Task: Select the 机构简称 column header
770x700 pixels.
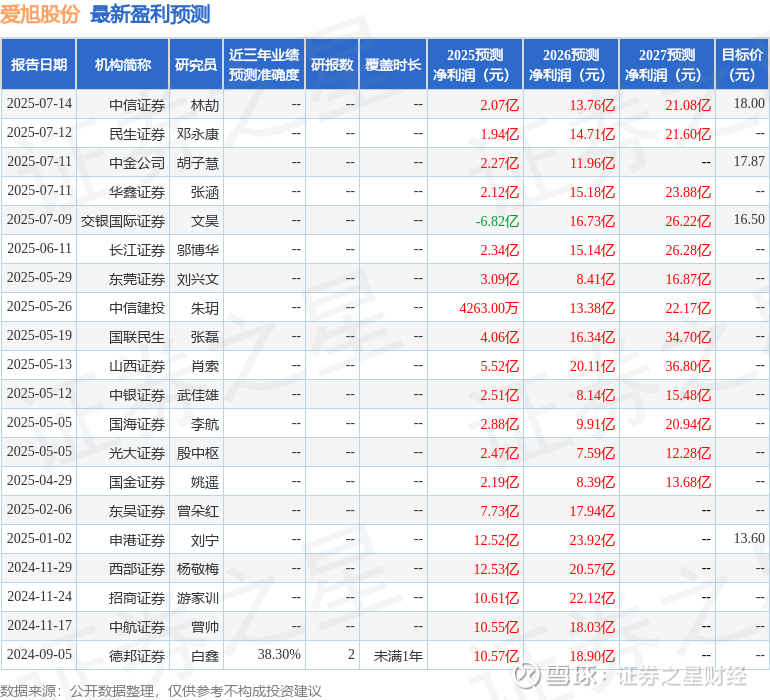Action: pos(123,64)
